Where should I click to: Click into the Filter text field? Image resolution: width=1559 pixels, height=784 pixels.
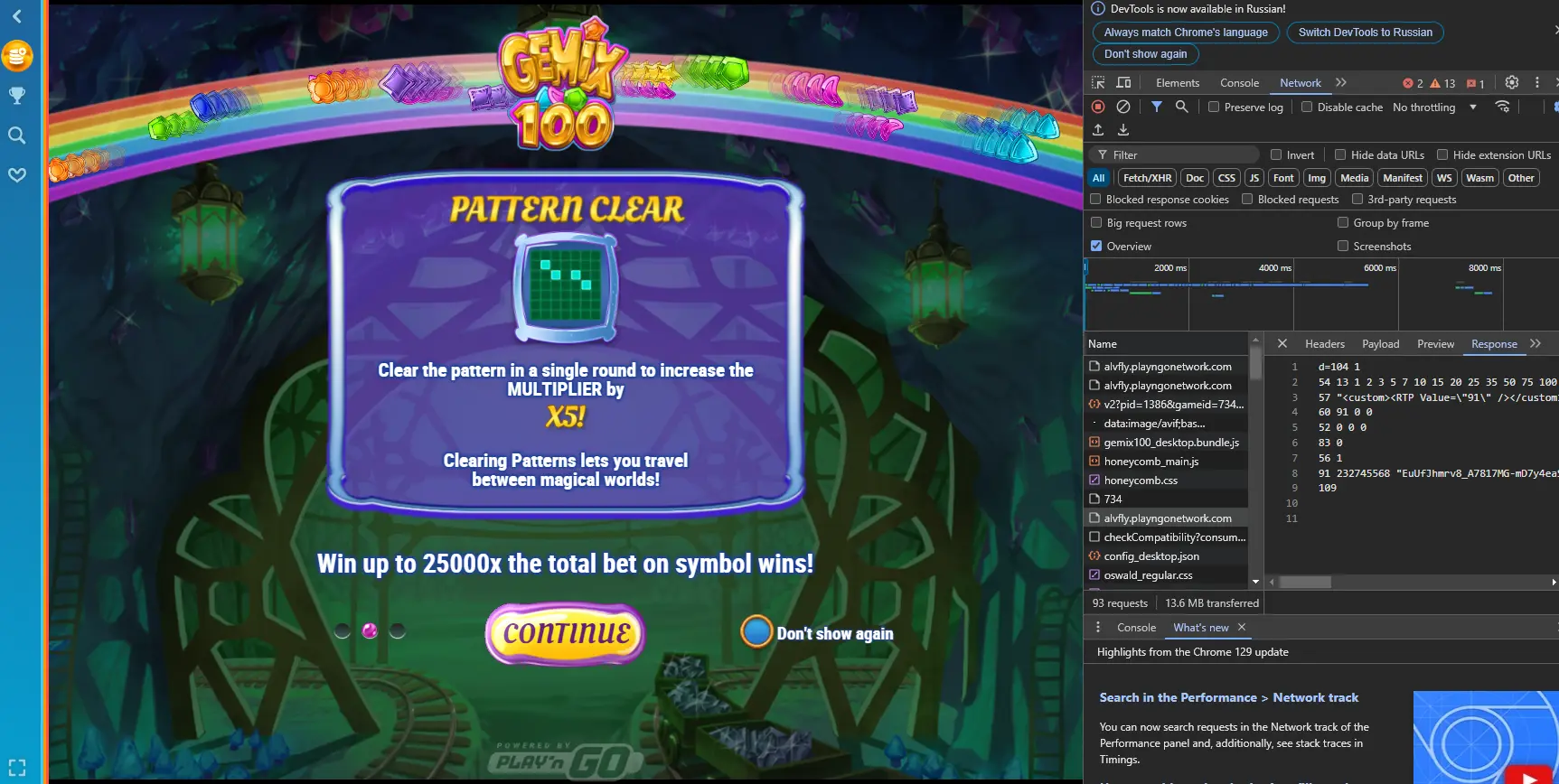[1173, 154]
